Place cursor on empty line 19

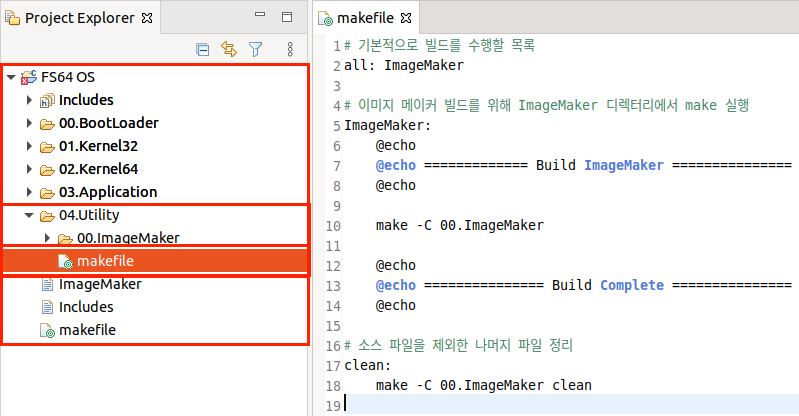tap(571, 405)
